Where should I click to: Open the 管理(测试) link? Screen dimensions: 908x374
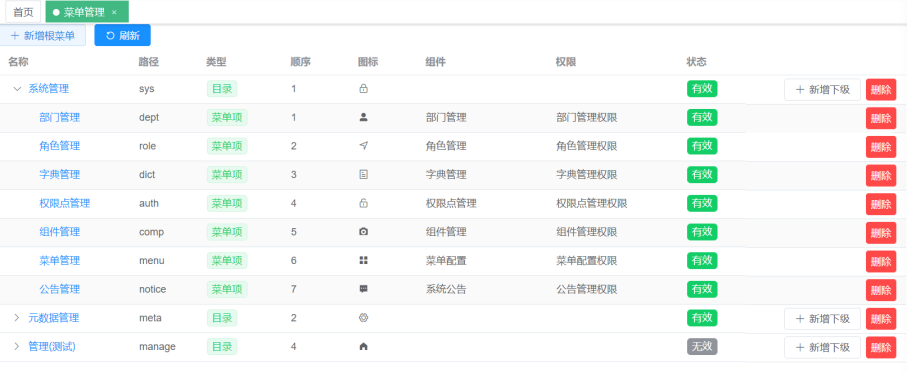[52, 347]
